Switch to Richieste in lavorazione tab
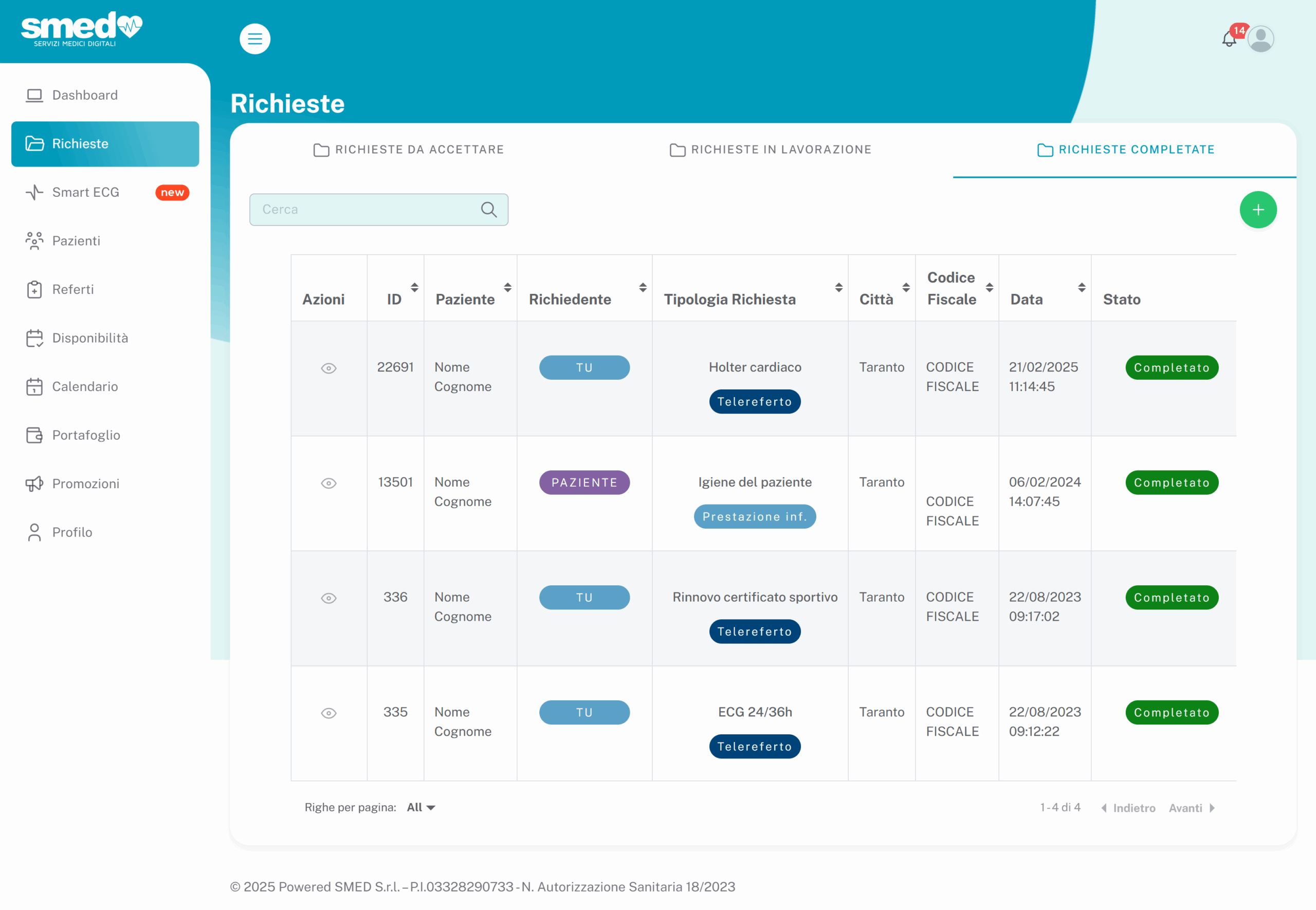 pos(770,150)
